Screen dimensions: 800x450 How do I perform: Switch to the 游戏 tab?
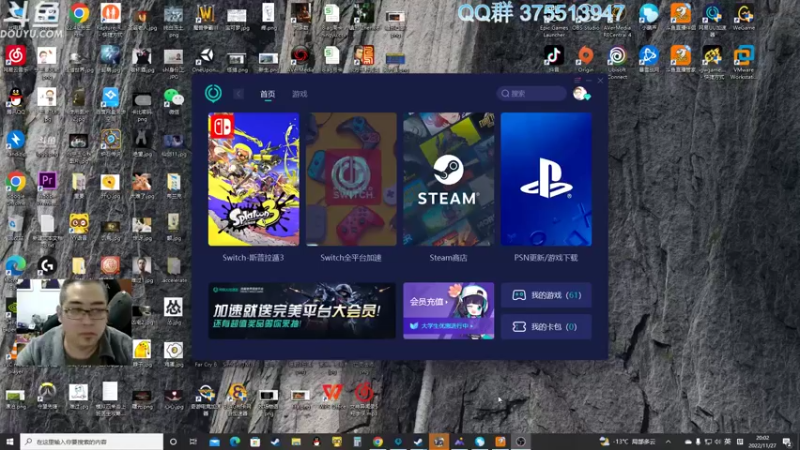coord(299,94)
